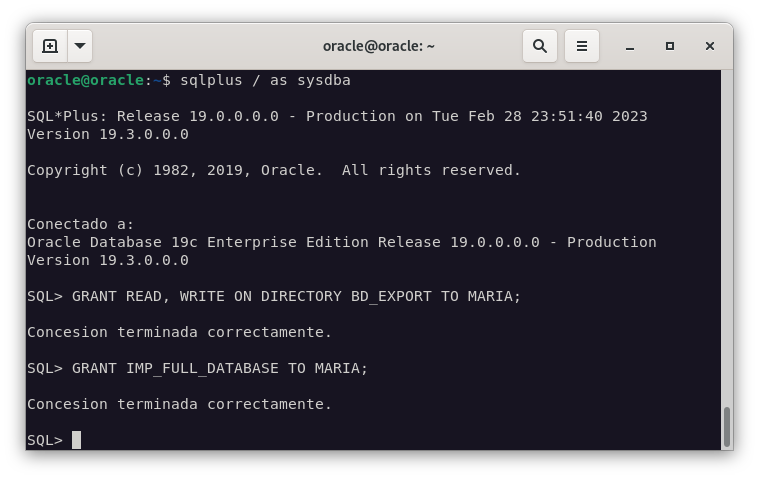Open the hamburger main menu

coord(581,46)
